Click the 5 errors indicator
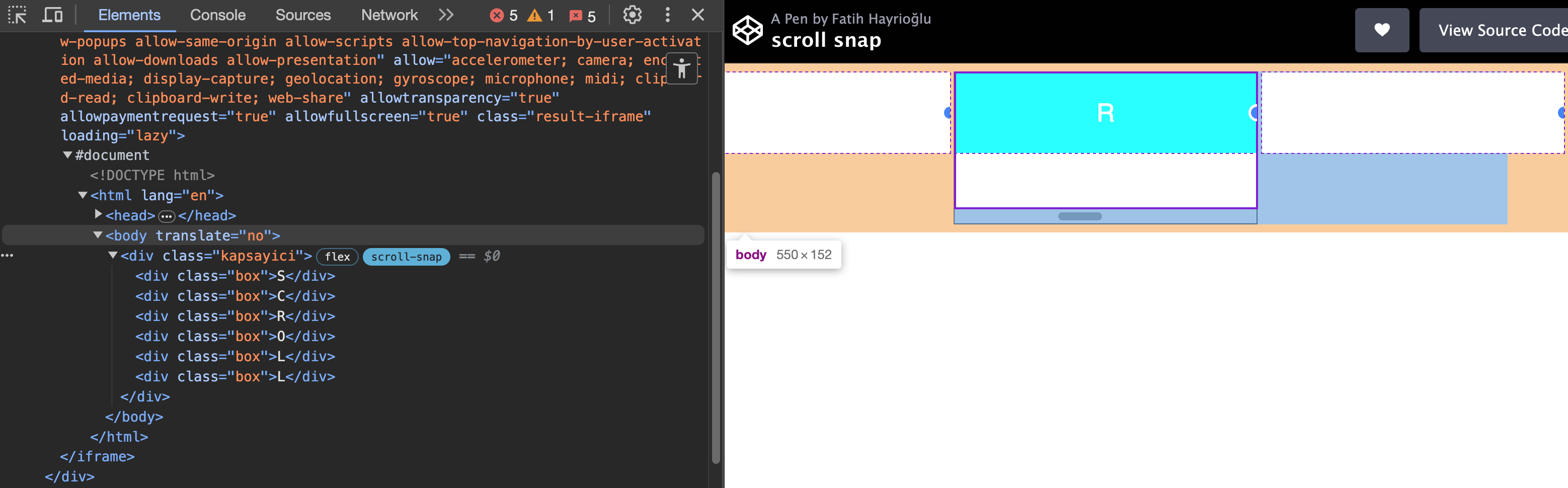 [x=503, y=15]
